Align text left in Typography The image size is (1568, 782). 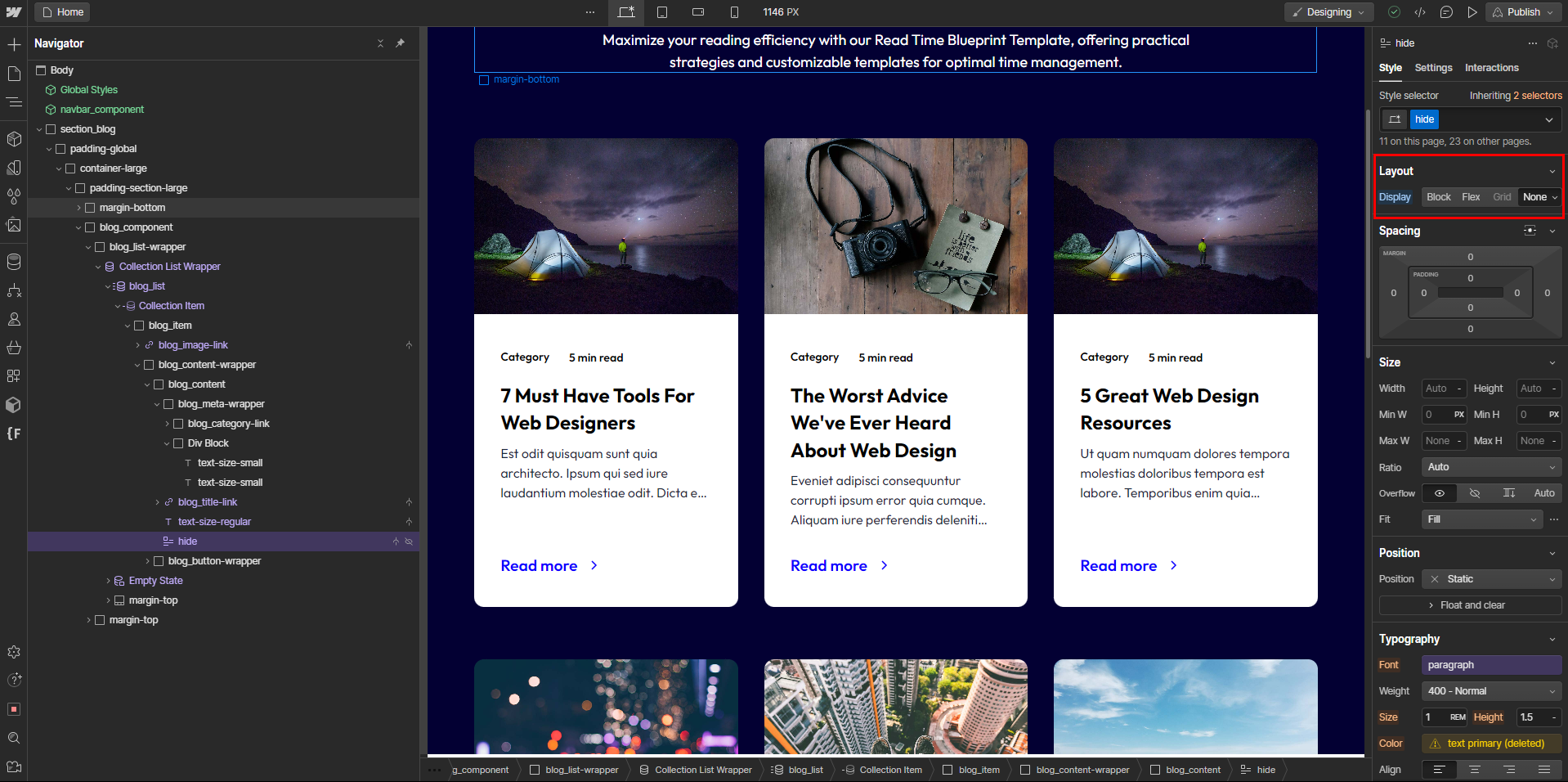point(1439,770)
